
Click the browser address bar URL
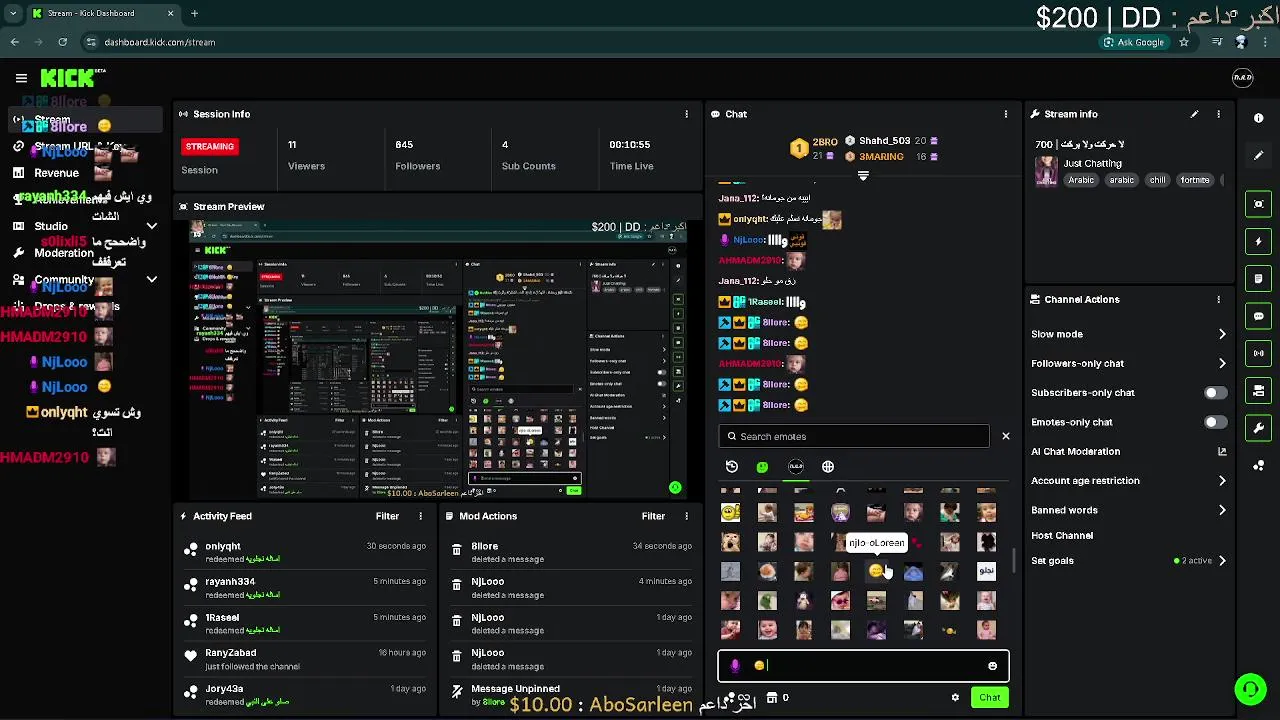click(159, 42)
